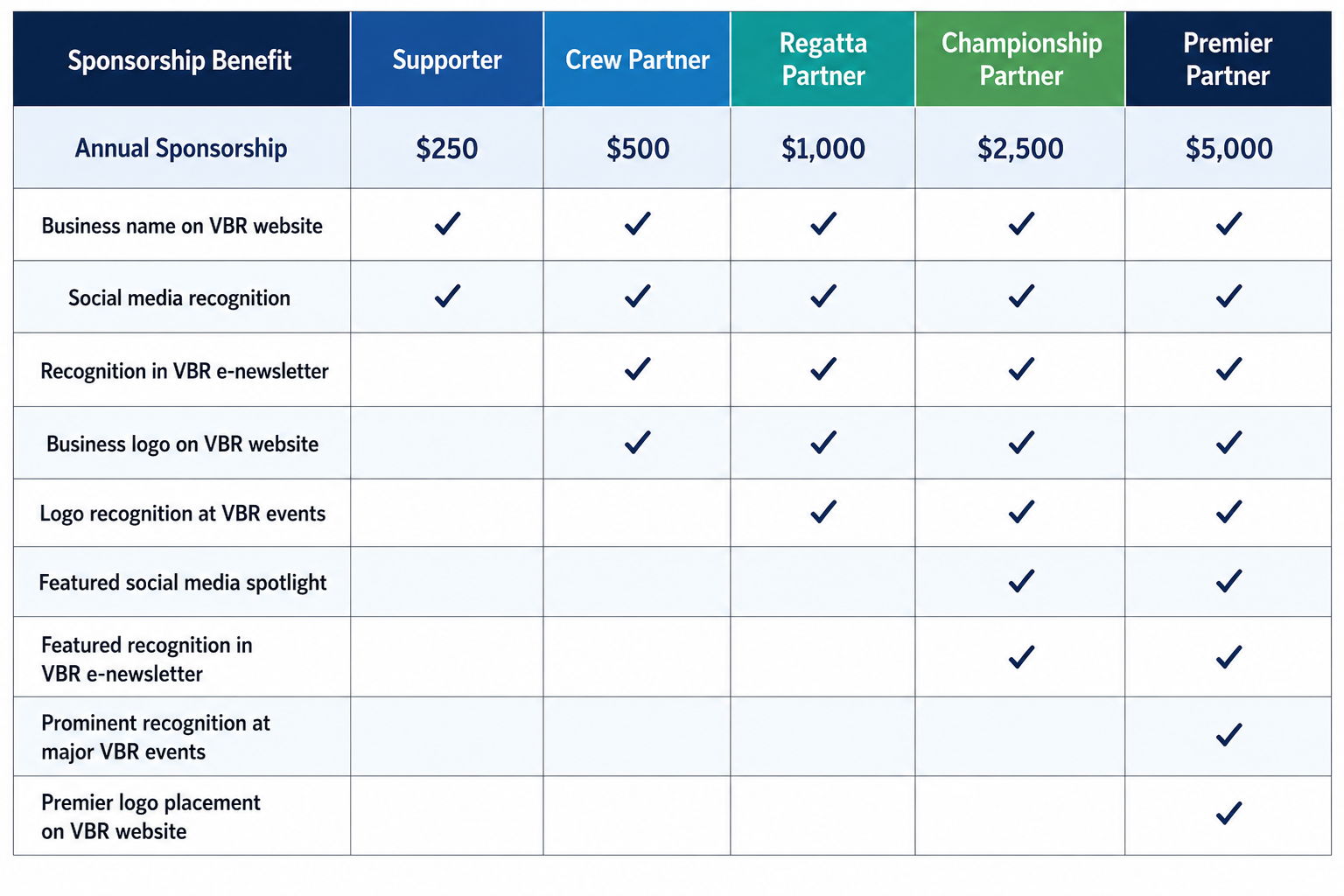Select the Crew Partner column header
Screen dimensions: 1344x896
637,59
